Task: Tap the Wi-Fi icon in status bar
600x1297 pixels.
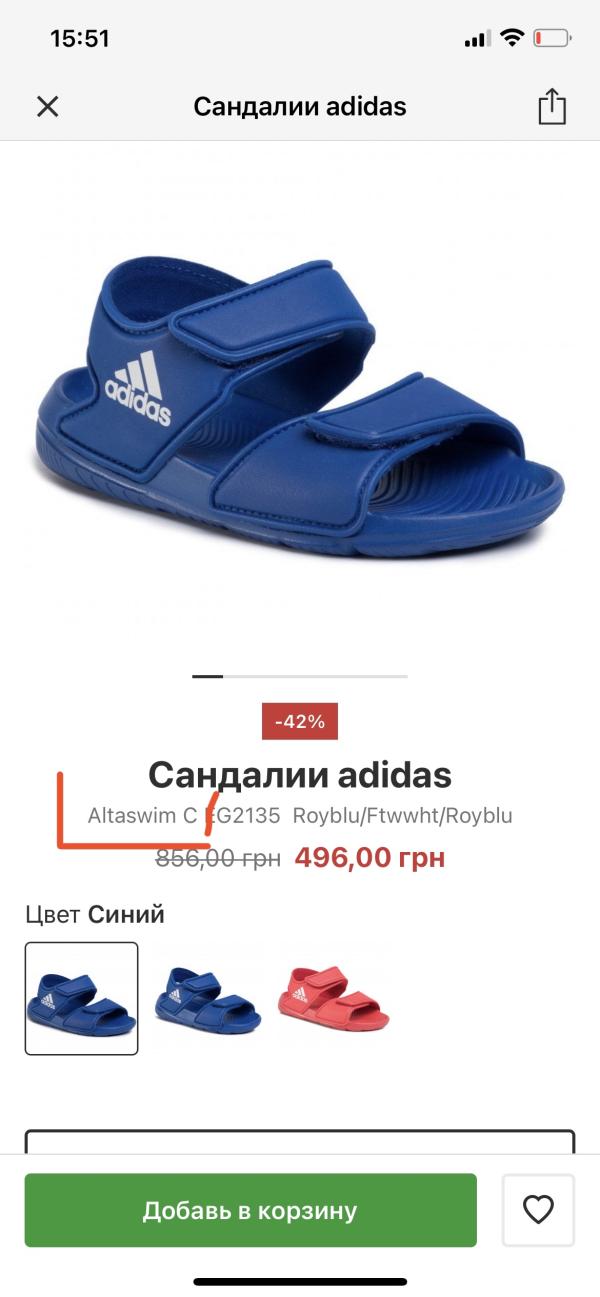Action: click(512, 39)
